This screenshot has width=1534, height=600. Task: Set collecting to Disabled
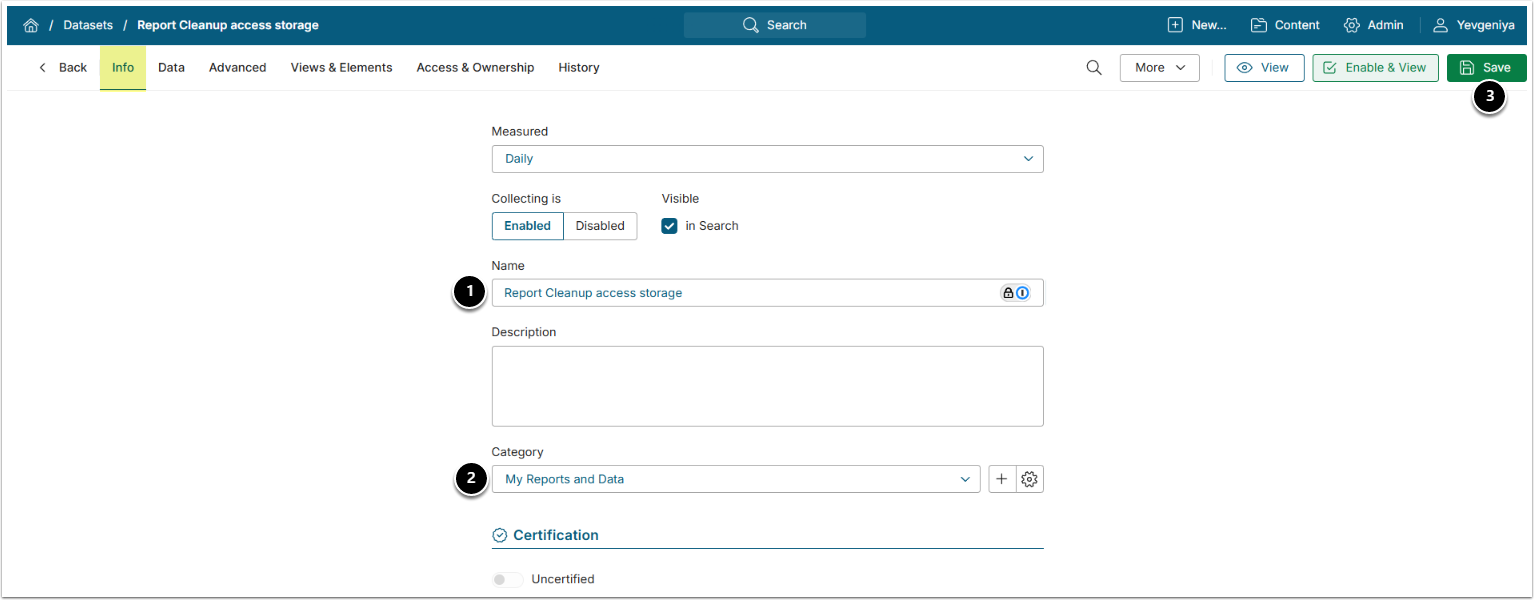point(600,226)
